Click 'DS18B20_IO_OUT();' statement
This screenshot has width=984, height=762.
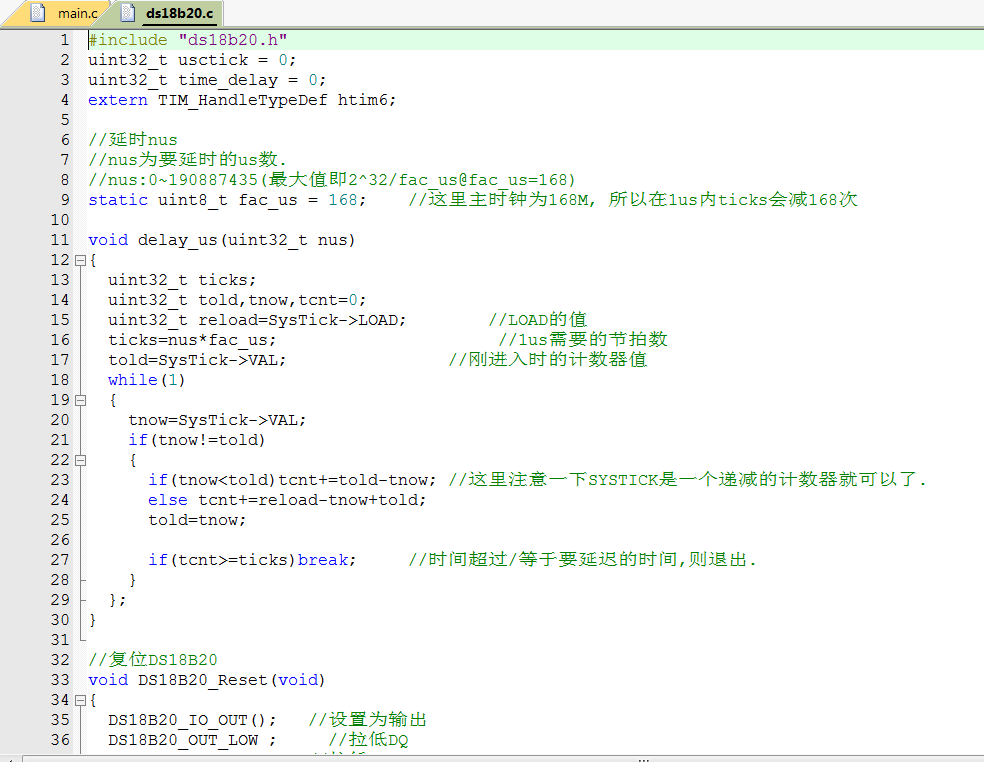pos(192,720)
